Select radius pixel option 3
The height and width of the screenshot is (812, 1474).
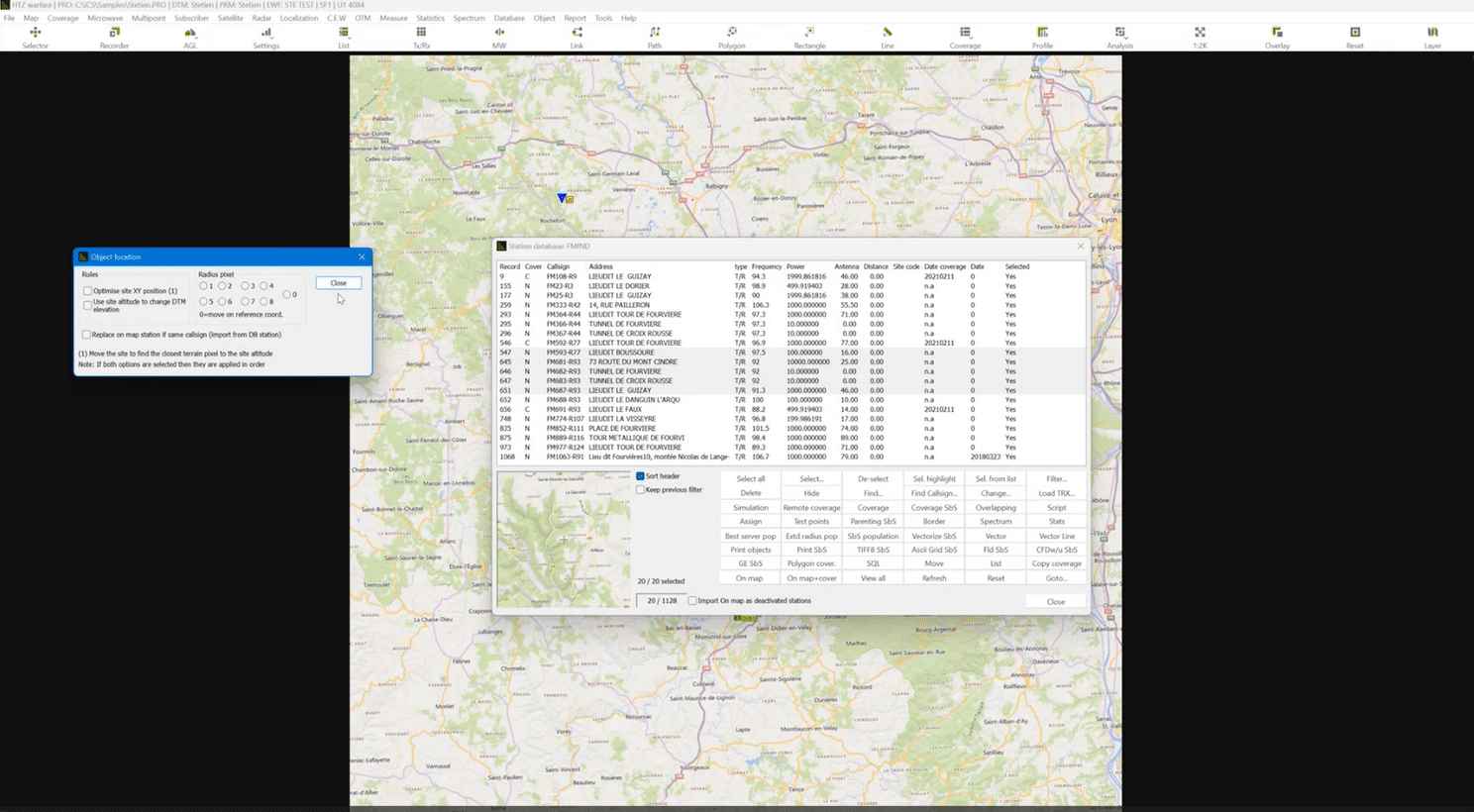245,286
